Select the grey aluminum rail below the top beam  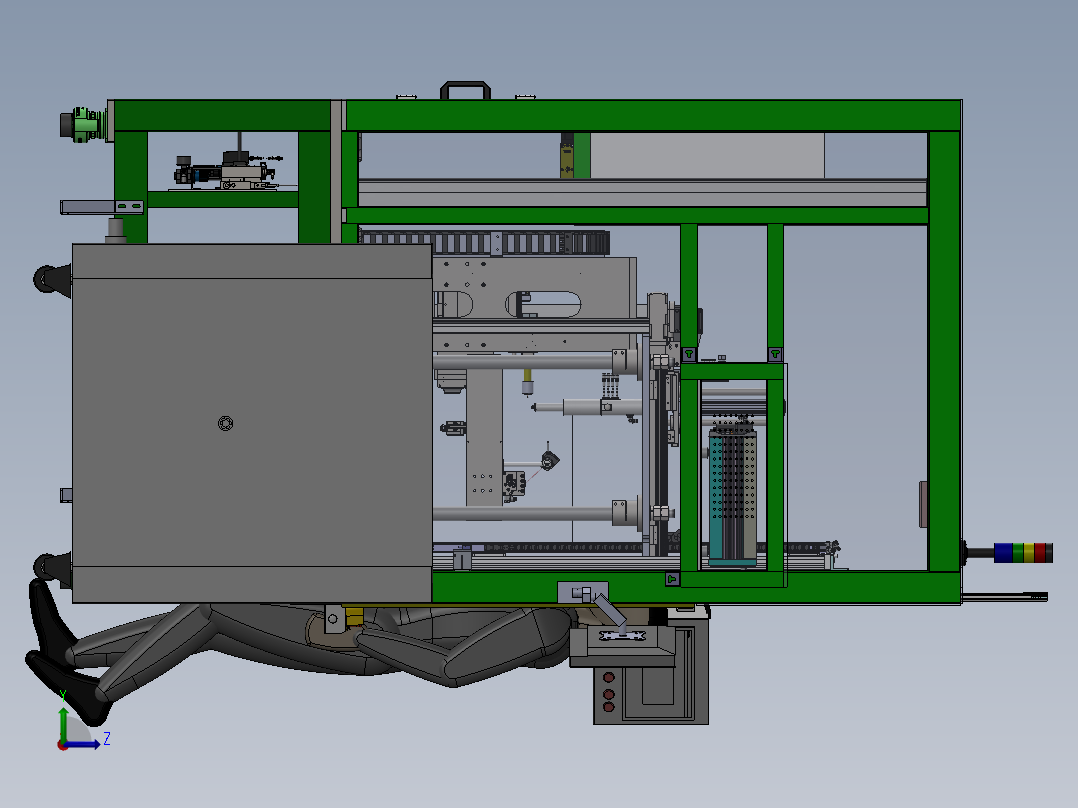pyautogui.click(x=643, y=193)
